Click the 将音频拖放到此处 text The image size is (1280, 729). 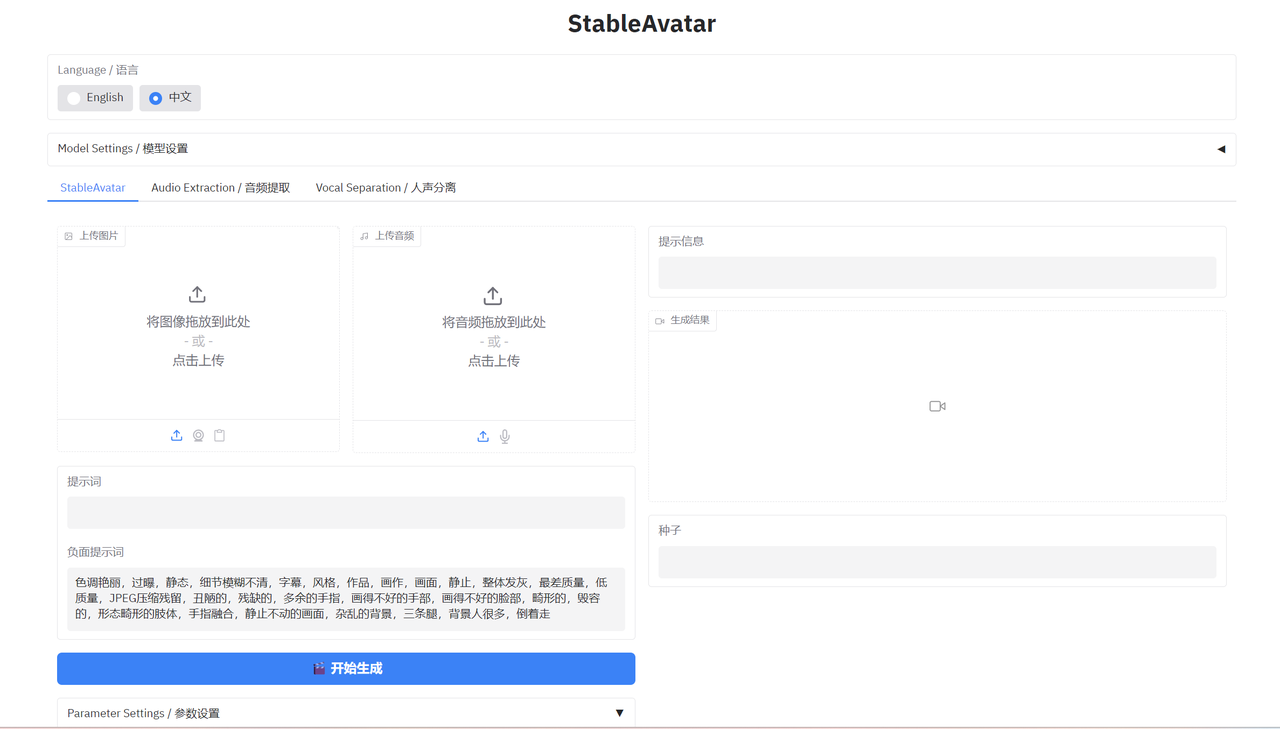(x=494, y=322)
